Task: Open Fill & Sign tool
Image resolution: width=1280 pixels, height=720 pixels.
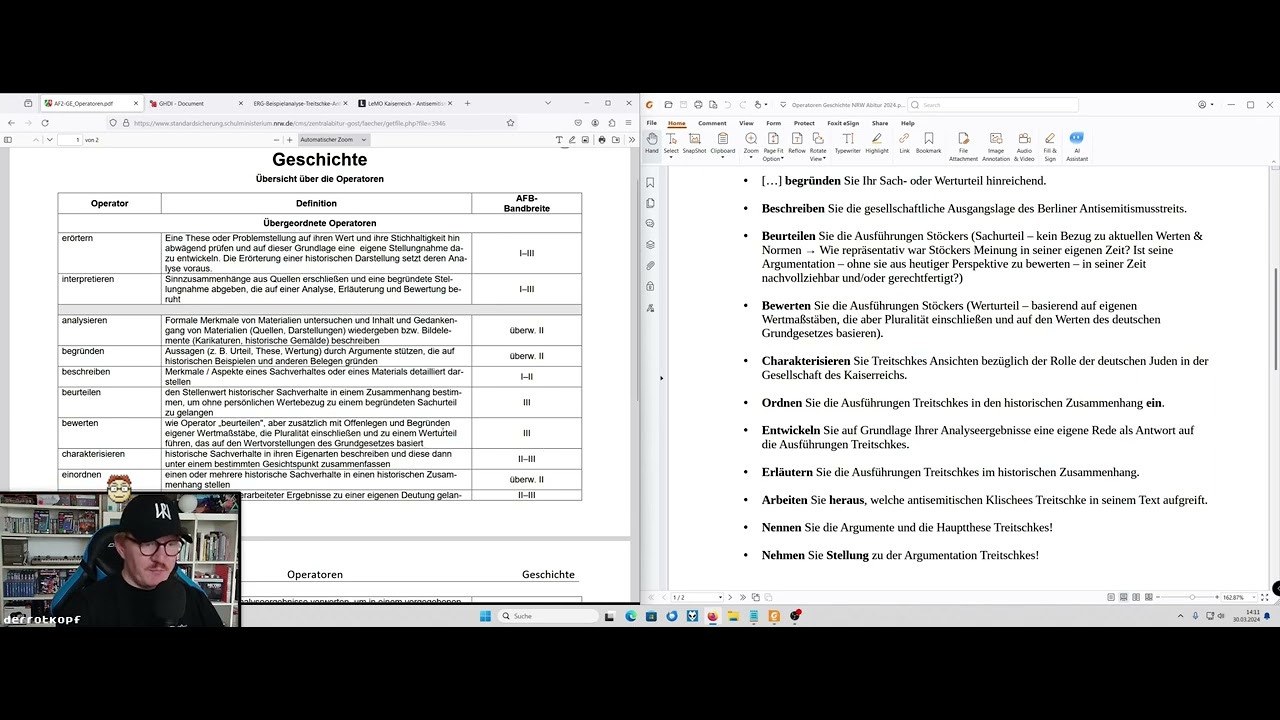Action: point(1050,147)
